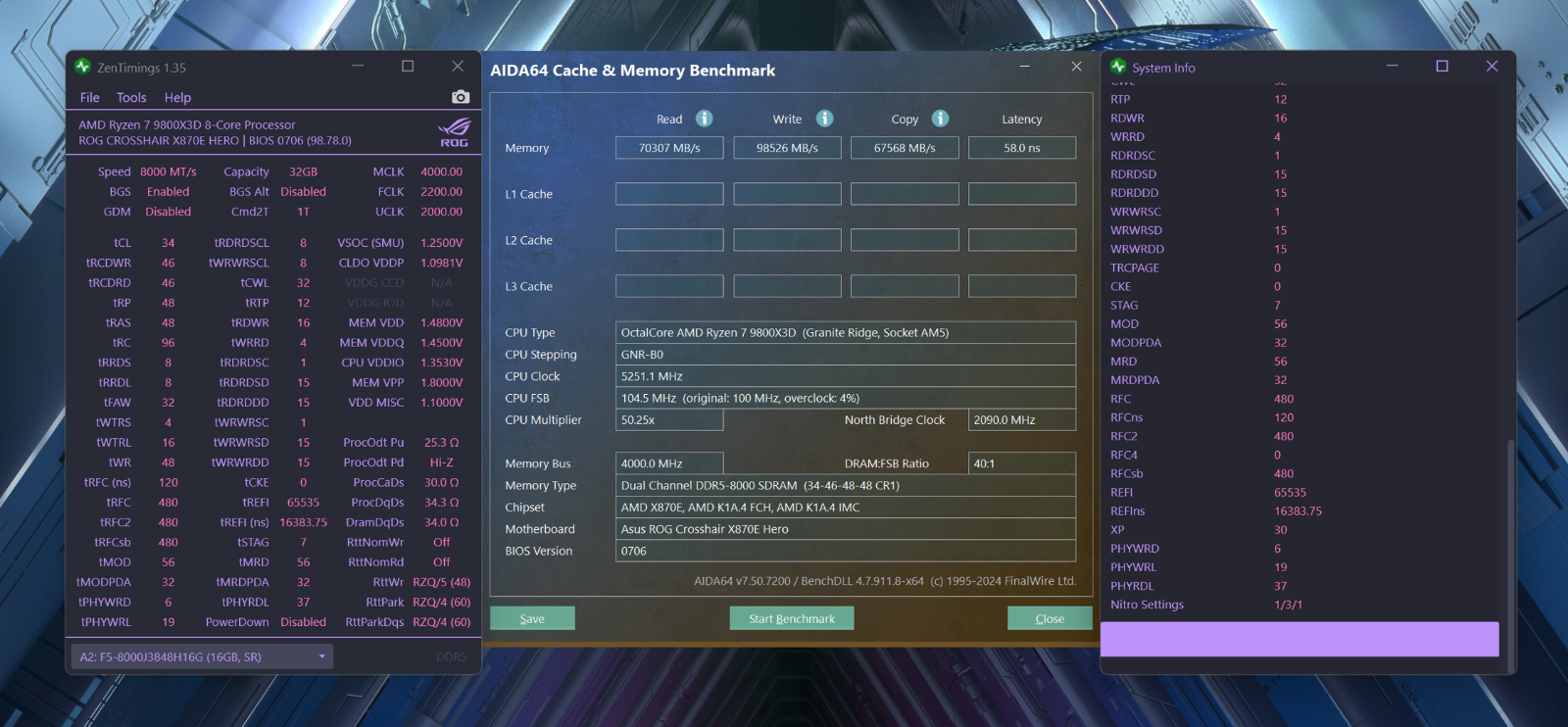Click the tCL value 34 in ZenTimings
Viewport: 1568px width, 727px height.
169,243
